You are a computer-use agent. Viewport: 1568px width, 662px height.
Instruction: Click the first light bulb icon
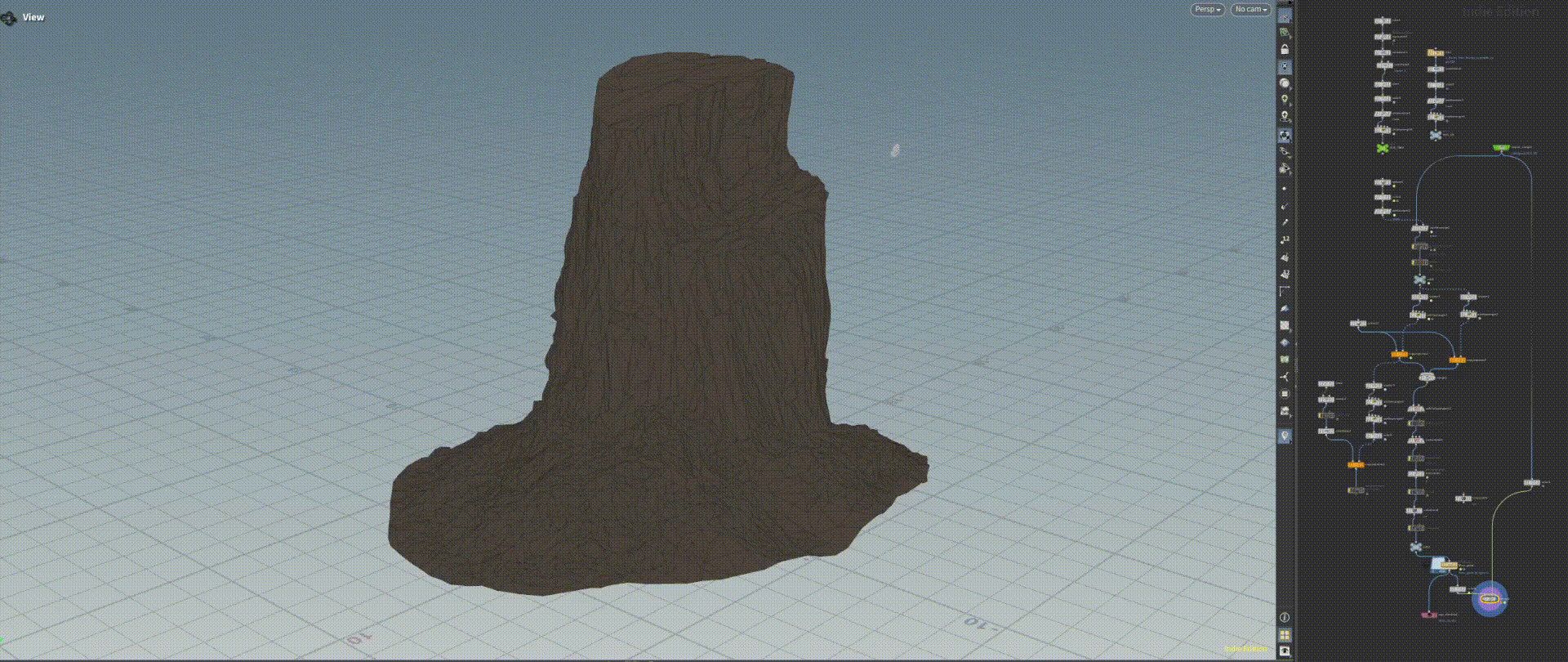click(x=1285, y=100)
